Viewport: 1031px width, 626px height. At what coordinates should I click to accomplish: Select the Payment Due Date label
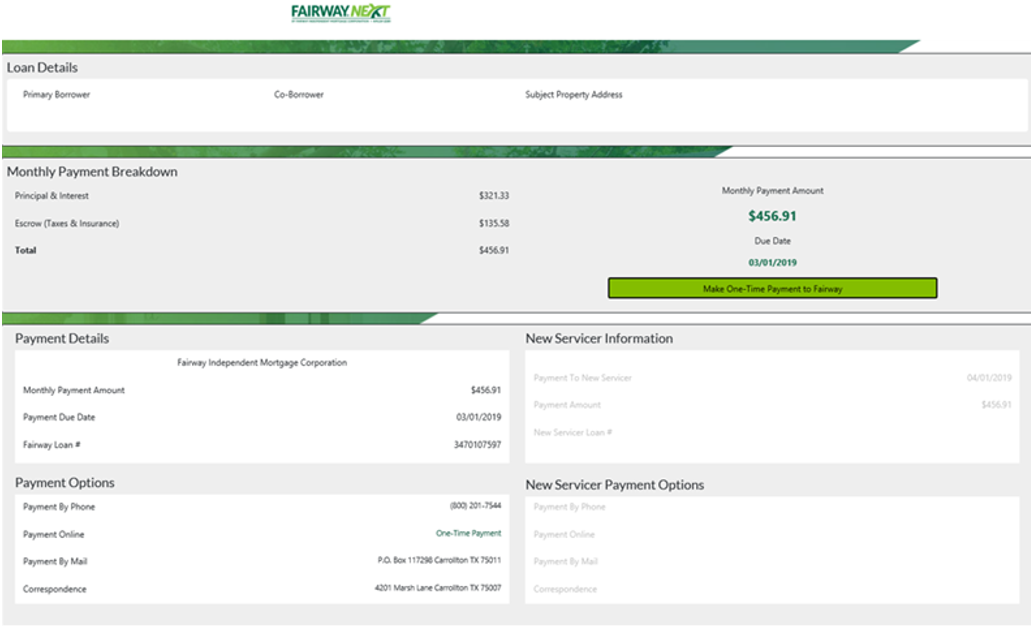pyautogui.click(x=59, y=418)
